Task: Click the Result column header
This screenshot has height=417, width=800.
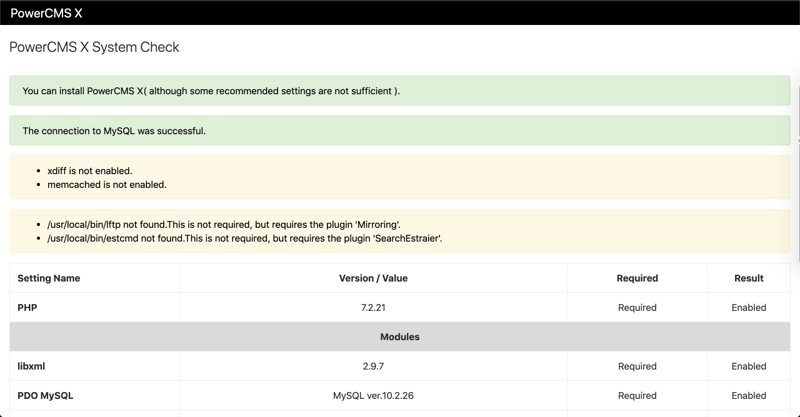Action: point(748,278)
